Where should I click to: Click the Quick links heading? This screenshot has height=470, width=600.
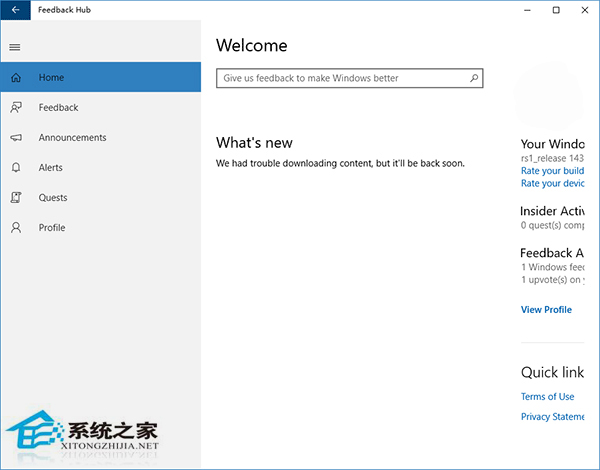[x=552, y=372]
